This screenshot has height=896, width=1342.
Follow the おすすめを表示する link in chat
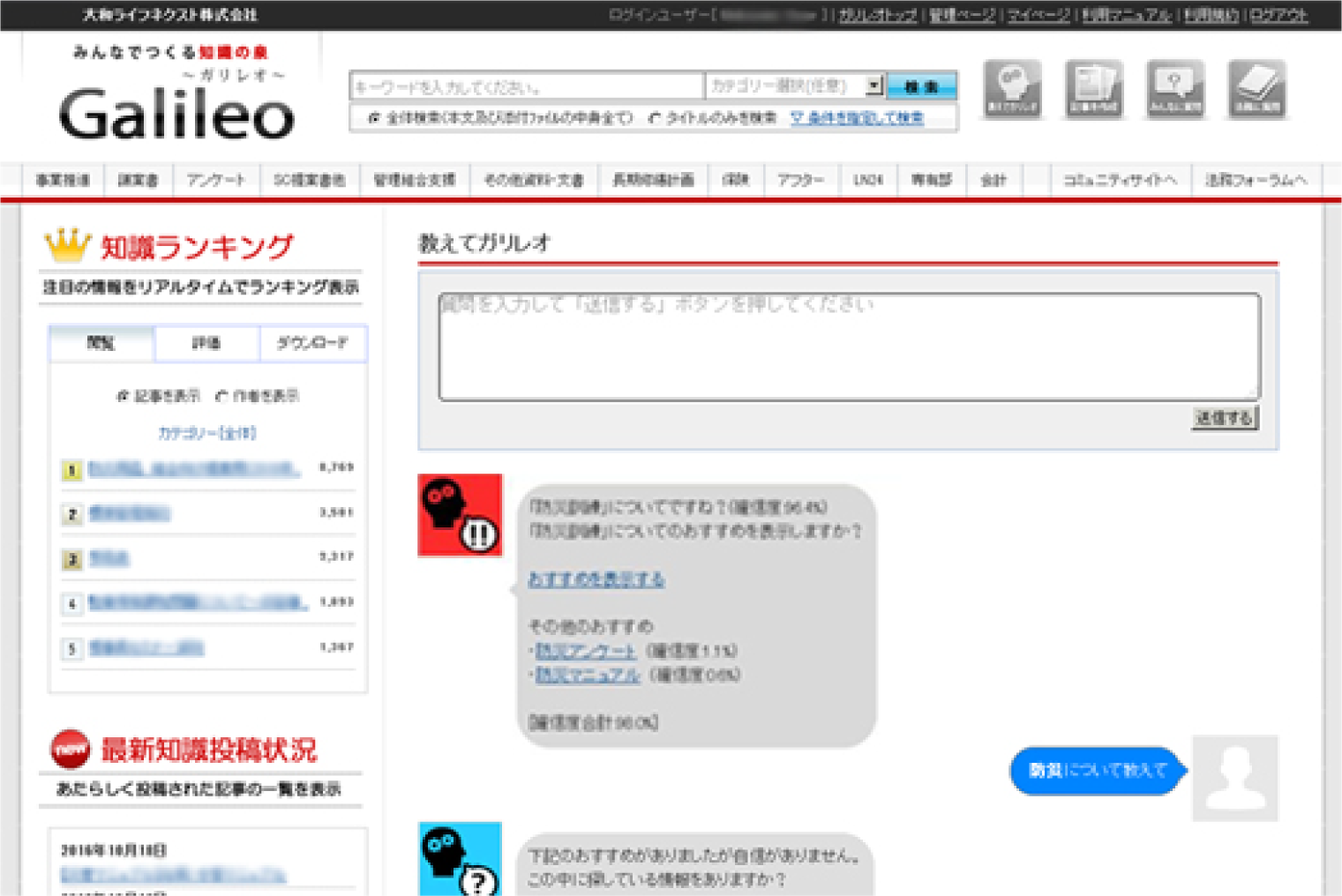(596, 579)
